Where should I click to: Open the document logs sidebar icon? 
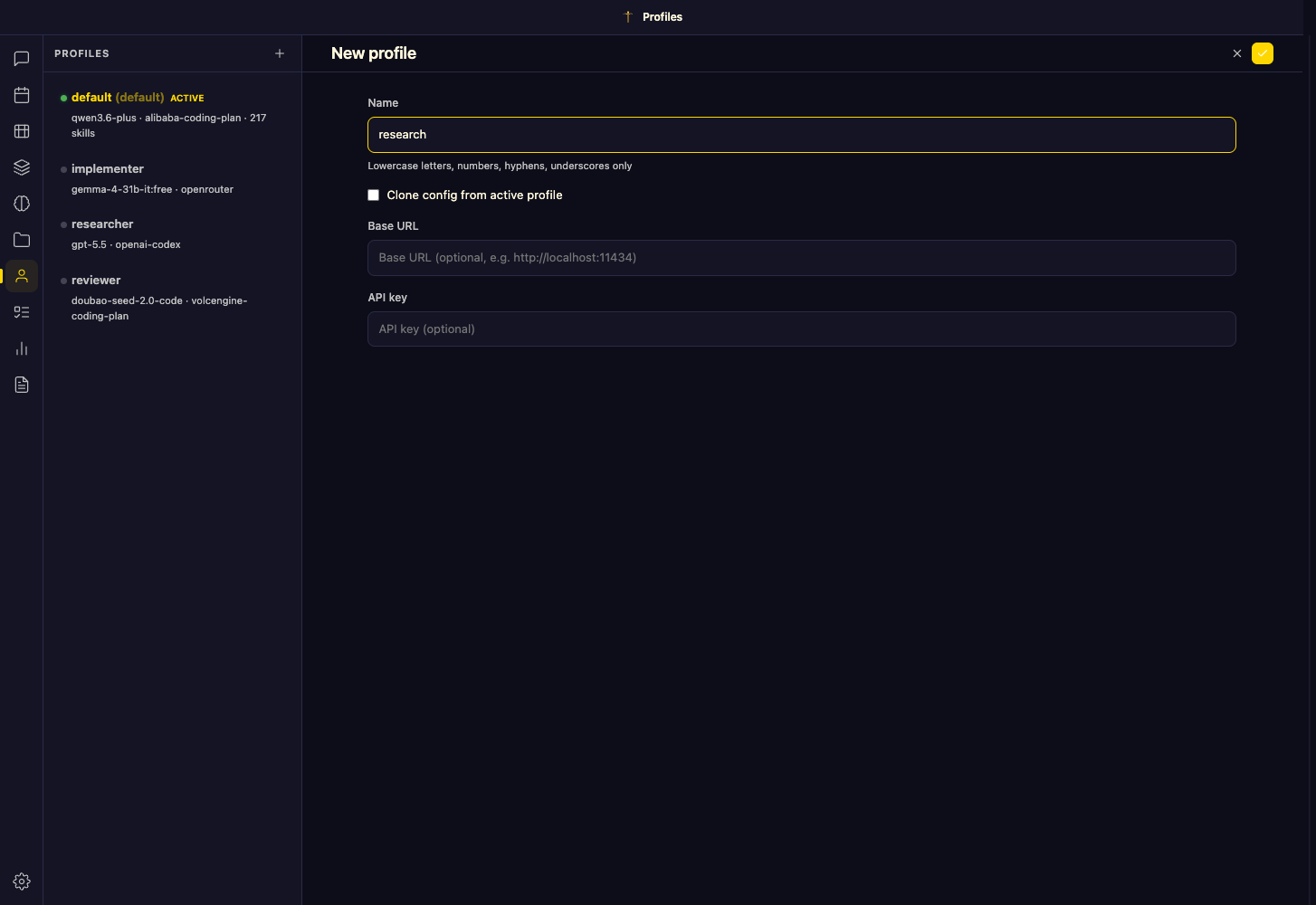click(22, 385)
